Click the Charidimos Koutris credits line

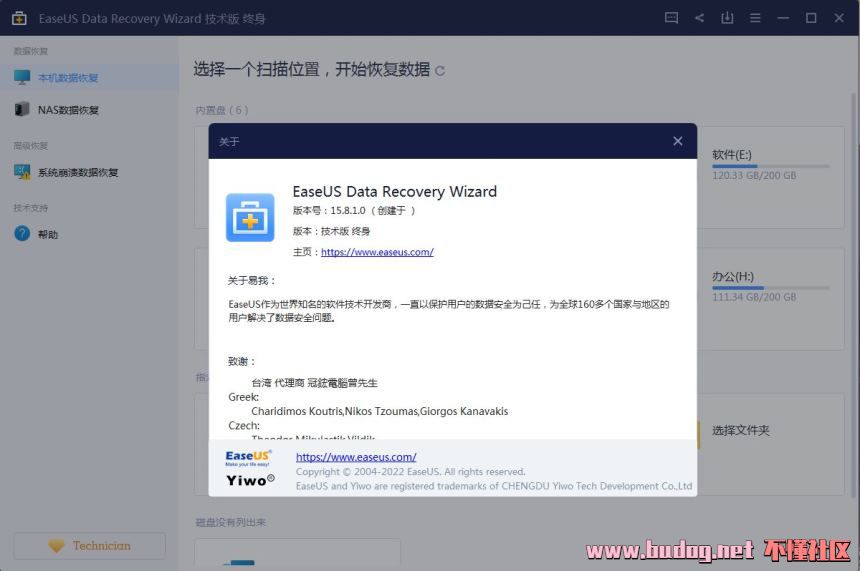coord(380,411)
